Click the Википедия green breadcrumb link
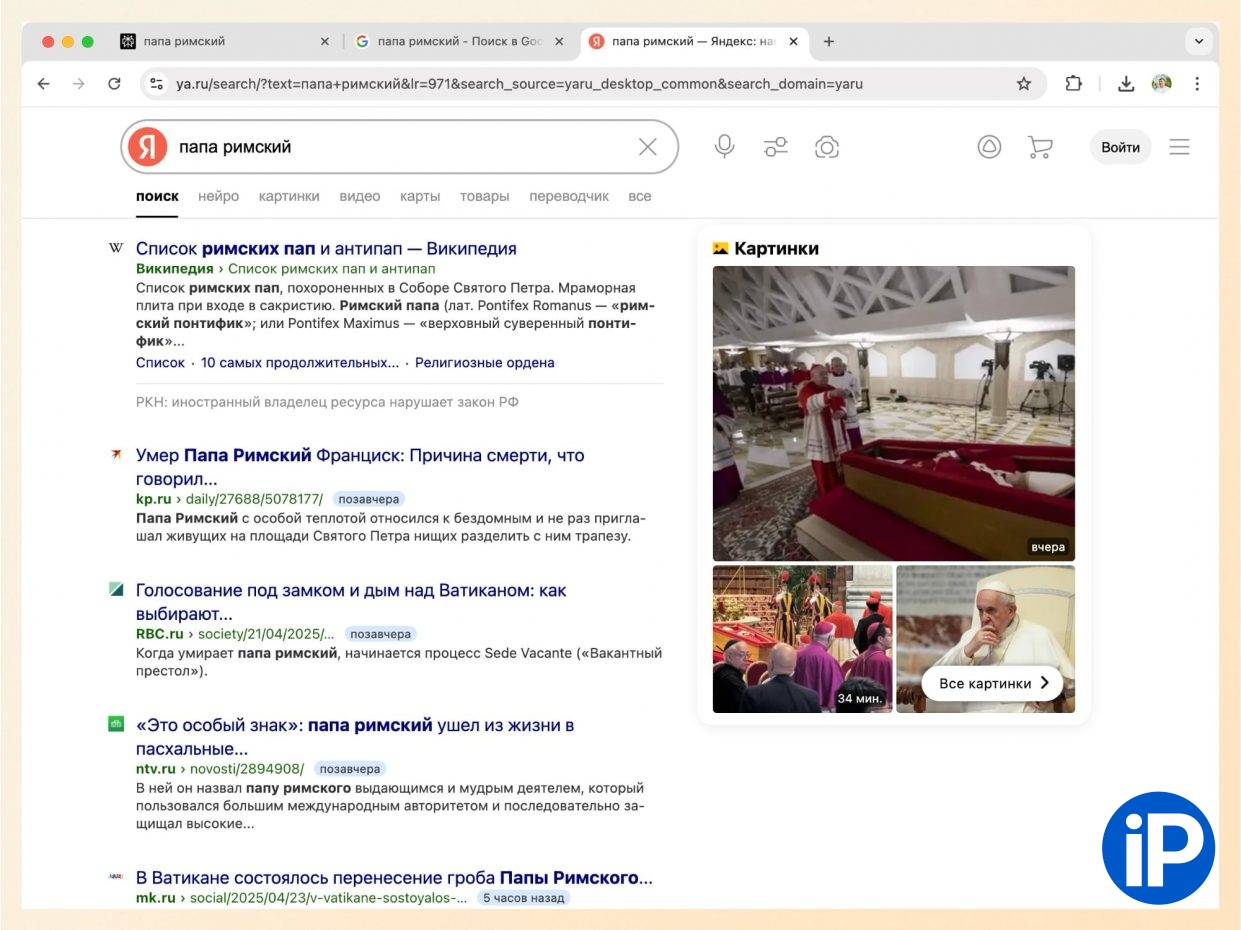Viewport: 1241px width, 930px height. point(174,269)
